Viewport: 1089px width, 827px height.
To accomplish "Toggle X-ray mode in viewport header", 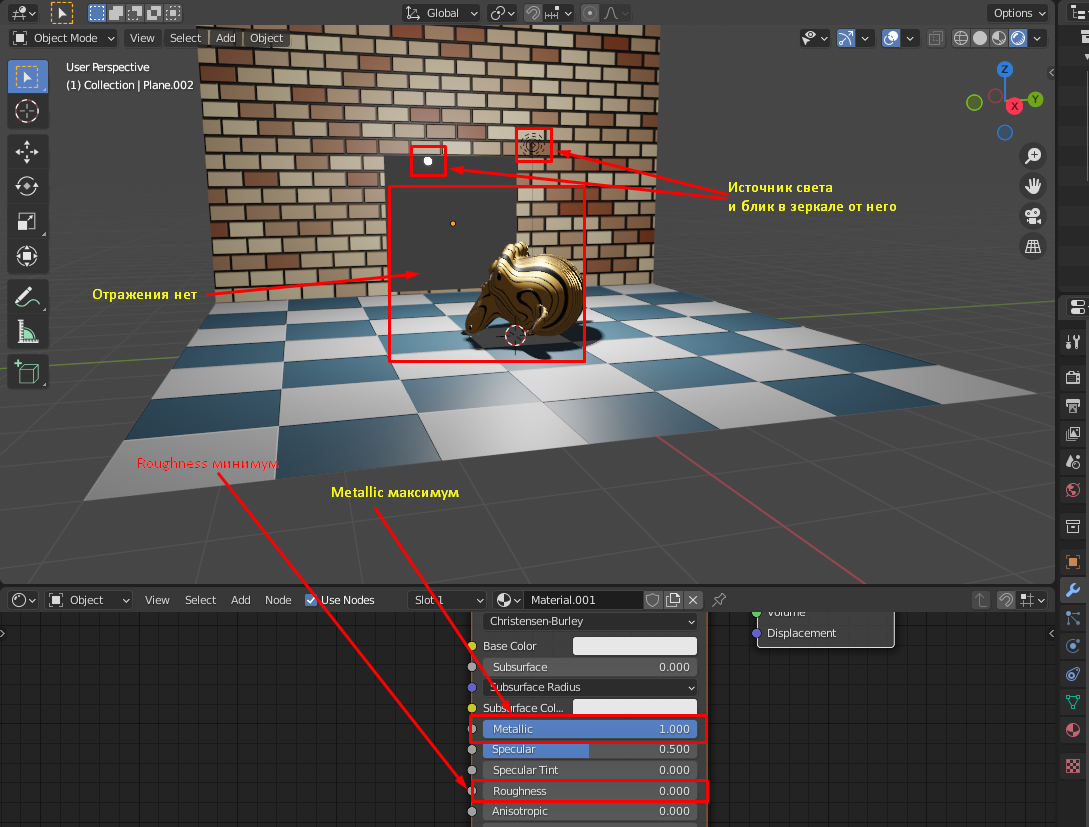I will tap(936, 38).
